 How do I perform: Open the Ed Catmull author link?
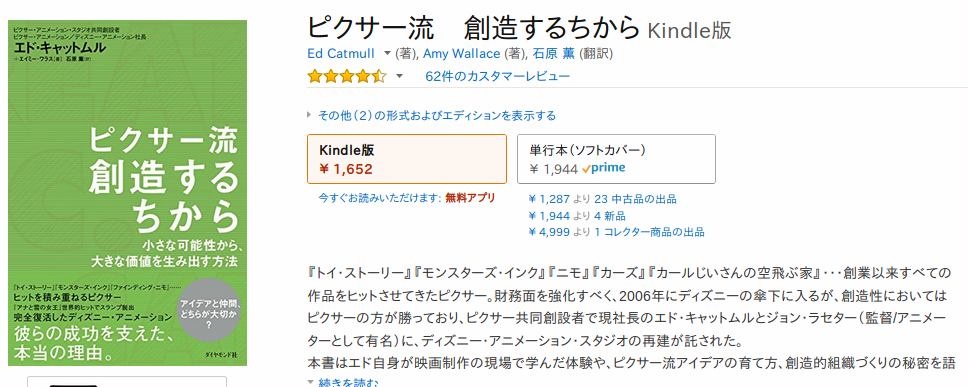point(341,54)
